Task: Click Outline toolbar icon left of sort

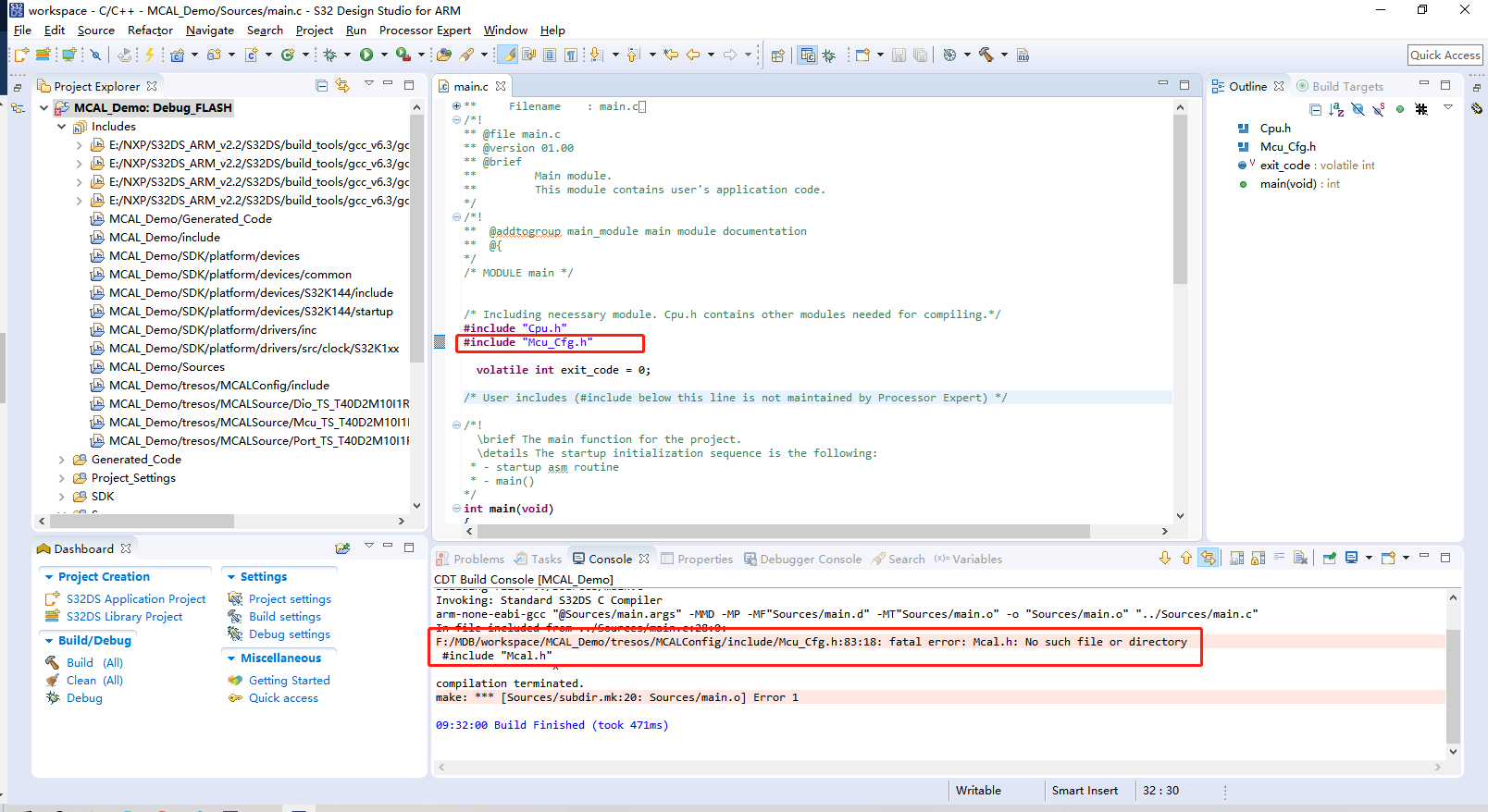Action: pos(1315,109)
